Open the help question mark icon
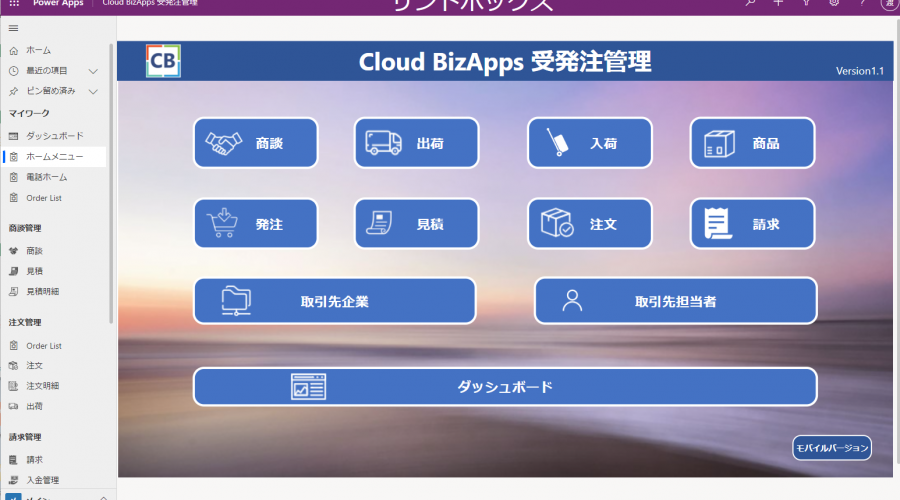Screen dimensions: 900x500 [x=862, y=3]
